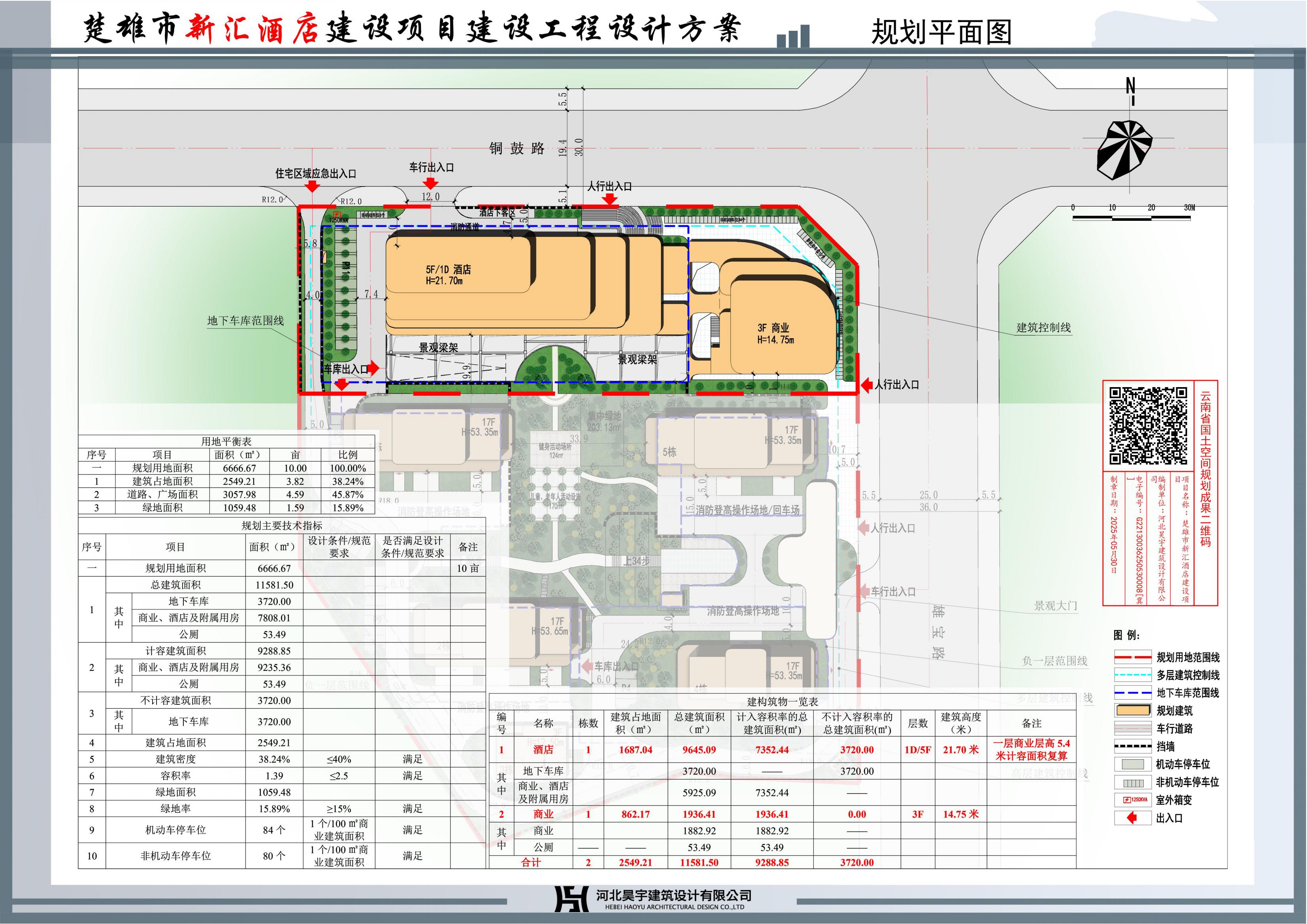The image size is (1307, 924).
Task: Click the red arrow below 人行出入口 on the north edge
Action: click(610, 199)
